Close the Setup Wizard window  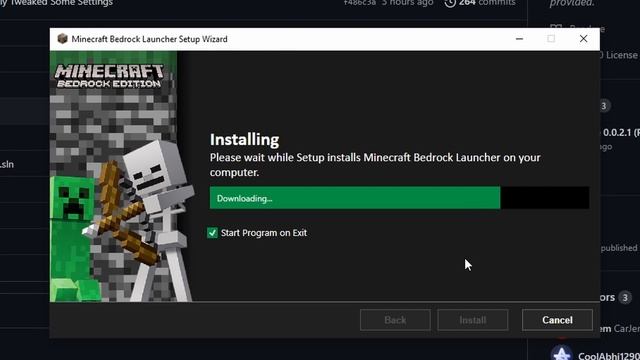point(583,39)
